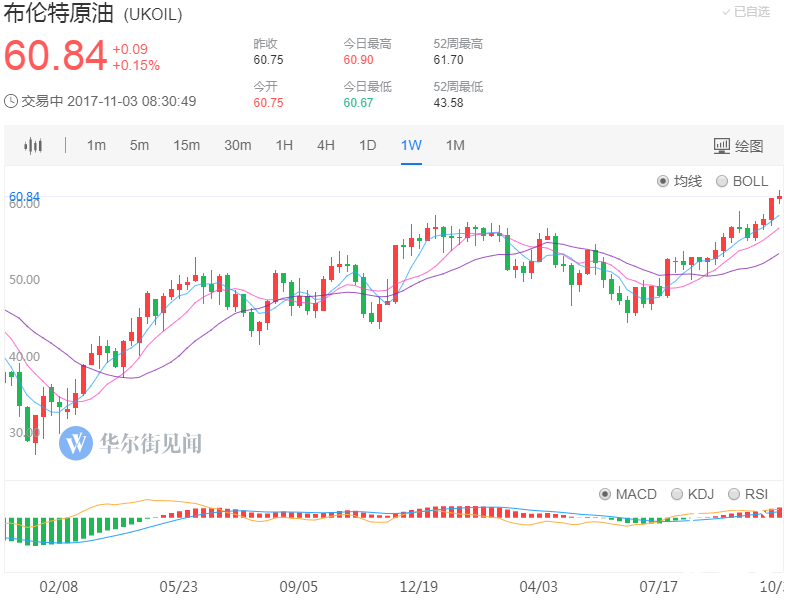The height and width of the screenshot is (604, 790).
Task: Select the BOLL radio button
Action: (722, 181)
